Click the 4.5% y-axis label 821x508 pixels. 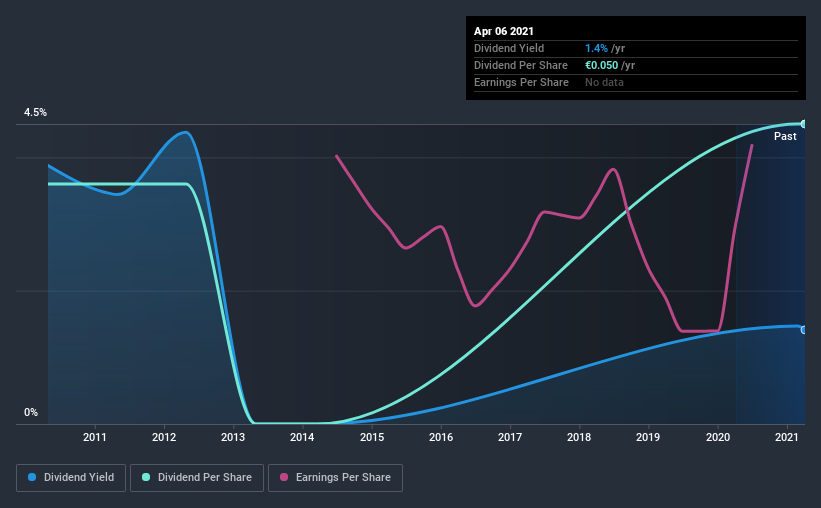pyautogui.click(x=35, y=112)
